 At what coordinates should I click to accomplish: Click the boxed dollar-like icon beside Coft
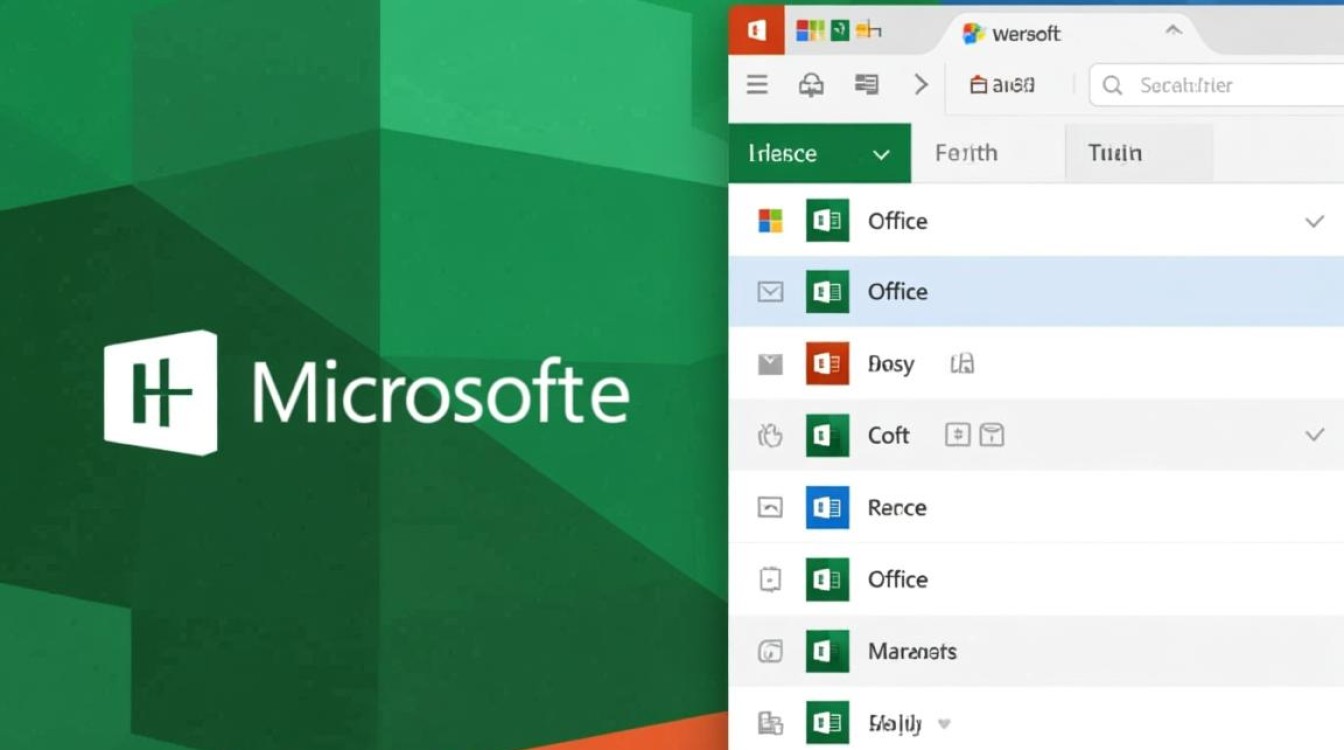tap(958, 435)
